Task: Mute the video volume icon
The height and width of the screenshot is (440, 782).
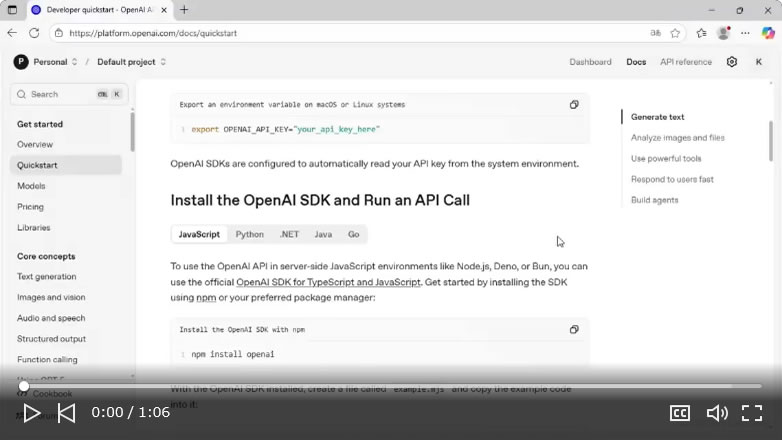Action: [x=717, y=413]
